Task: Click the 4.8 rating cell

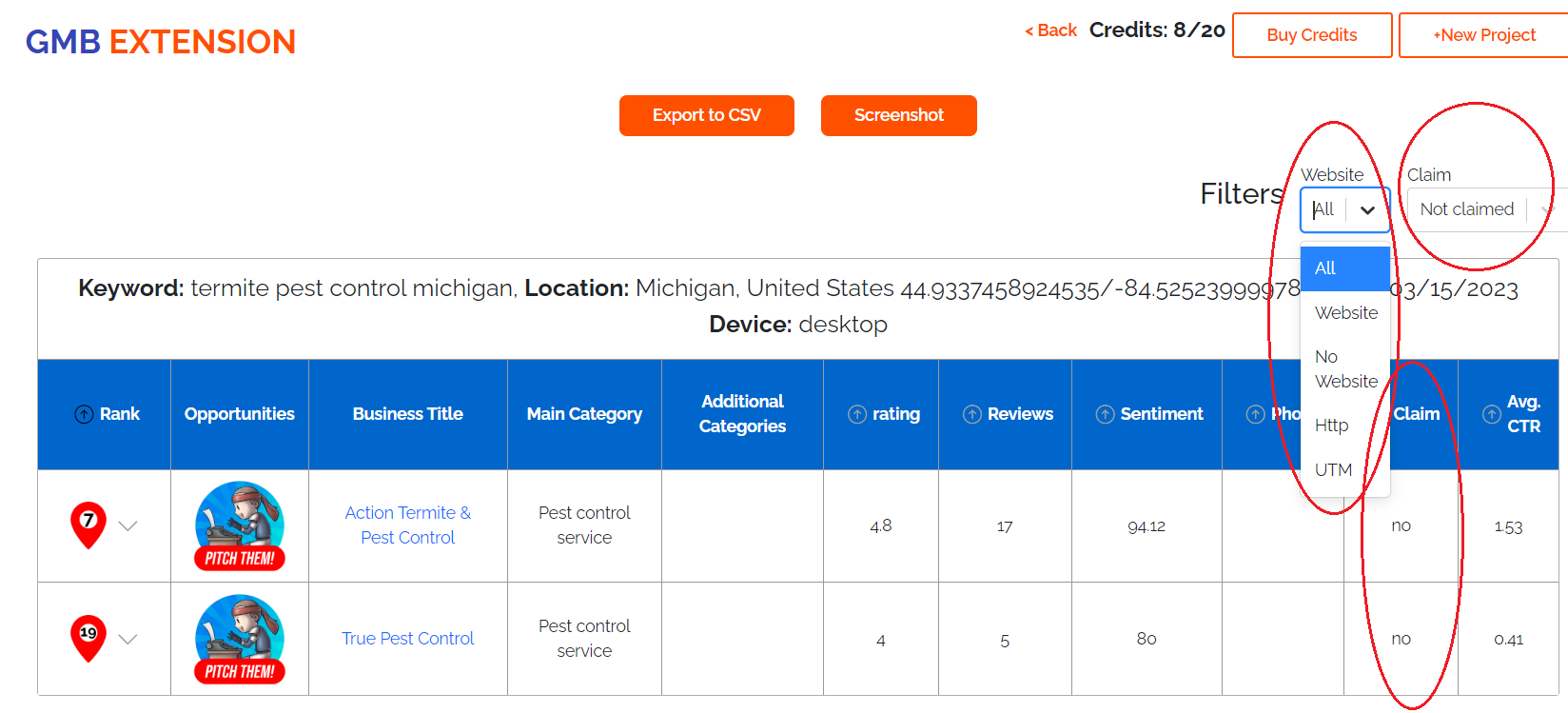Action: (x=881, y=525)
